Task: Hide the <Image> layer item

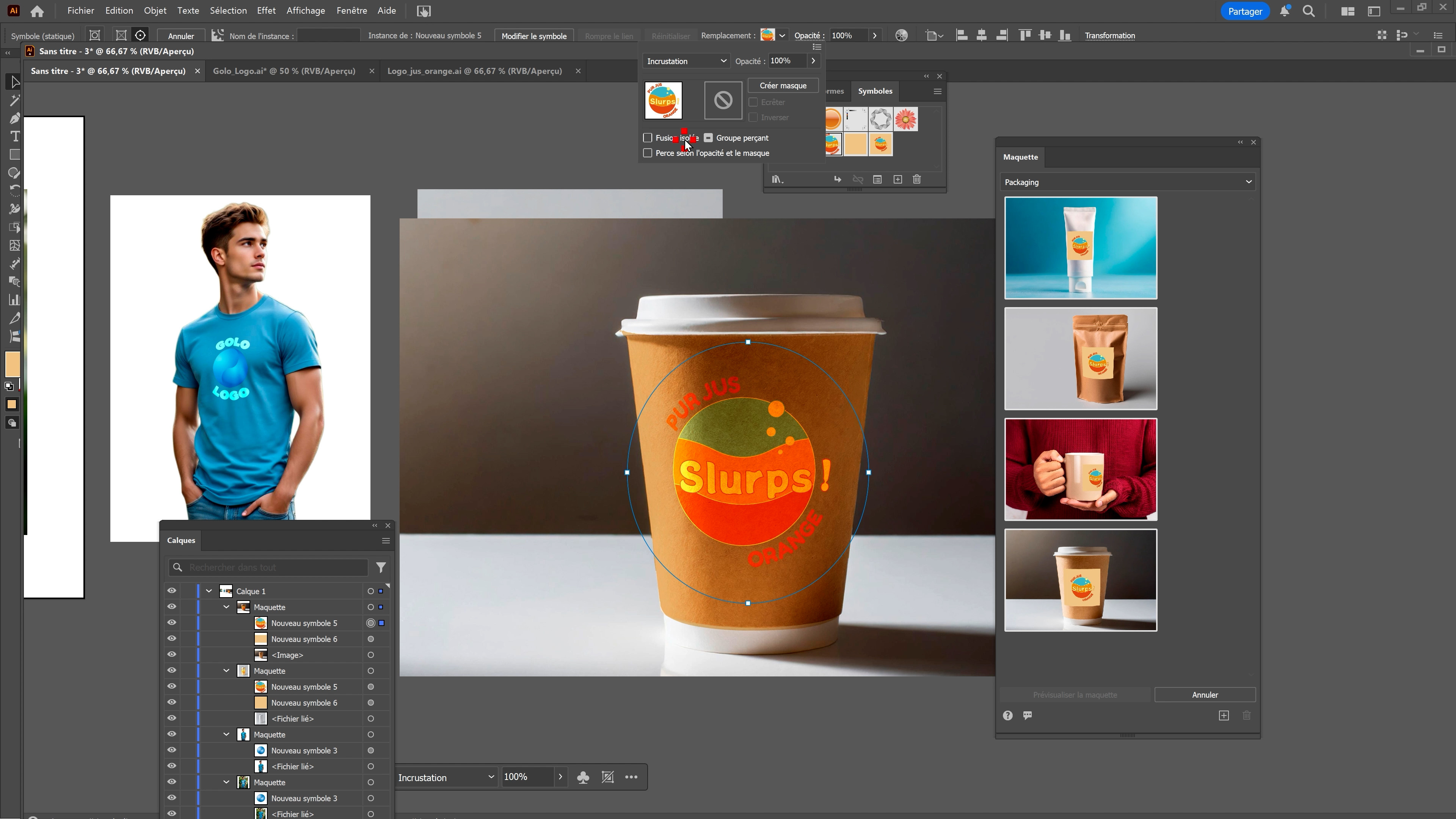Action: point(172,654)
